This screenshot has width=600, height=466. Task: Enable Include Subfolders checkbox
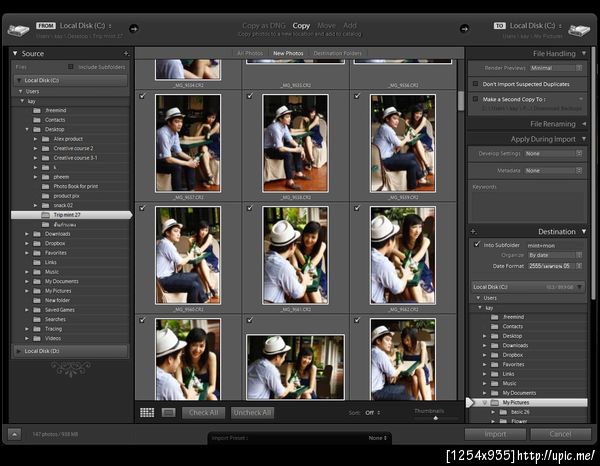click(x=69, y=66)
